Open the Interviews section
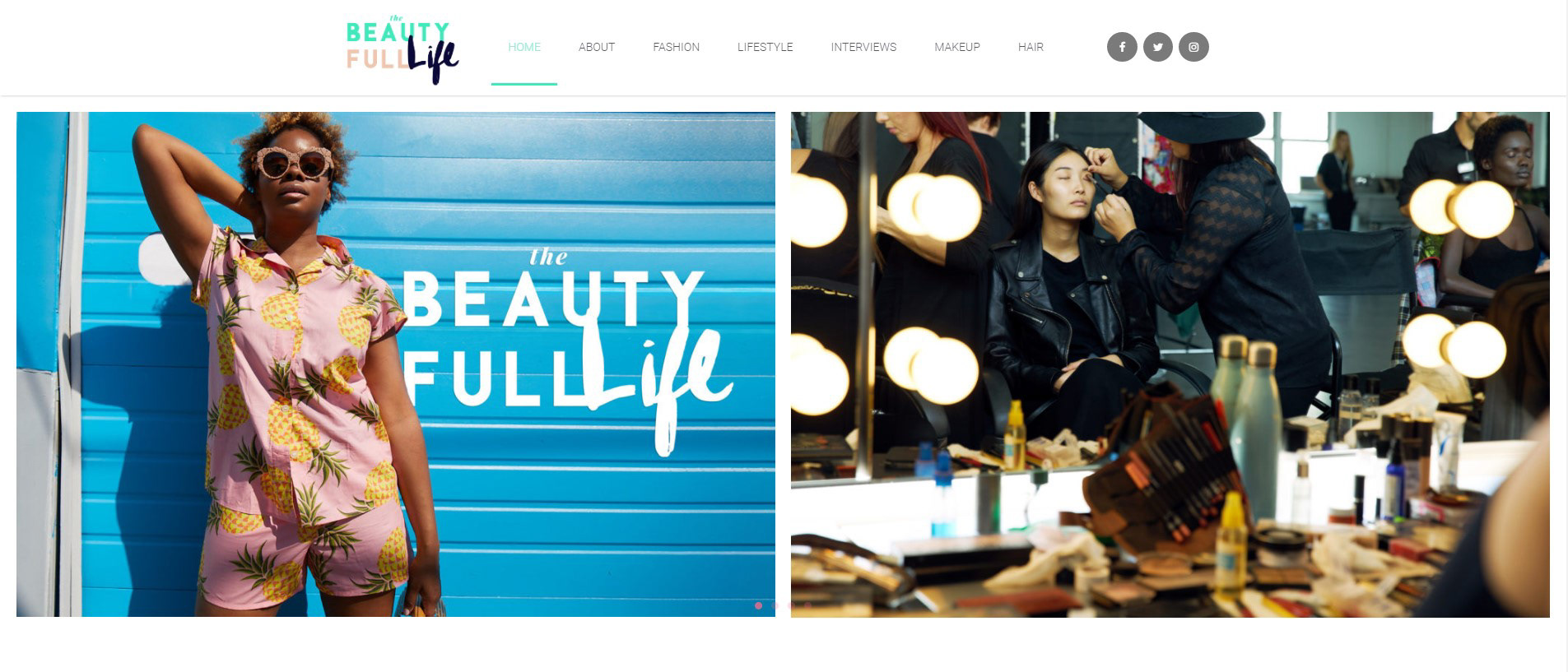Image resolution: width=1568 pixels, height=672 pixels. 863,47
